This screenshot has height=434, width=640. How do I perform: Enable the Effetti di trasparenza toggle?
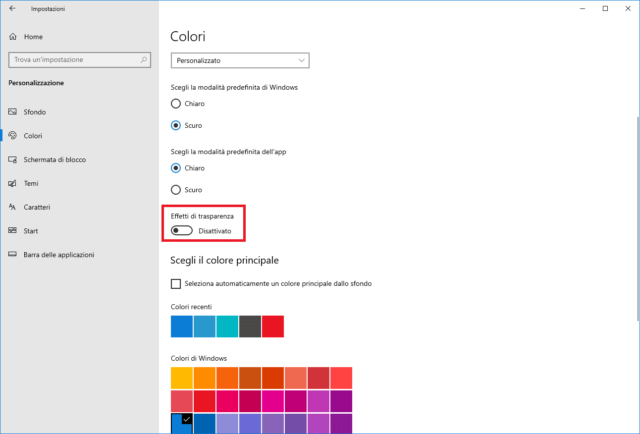[181, 231]
